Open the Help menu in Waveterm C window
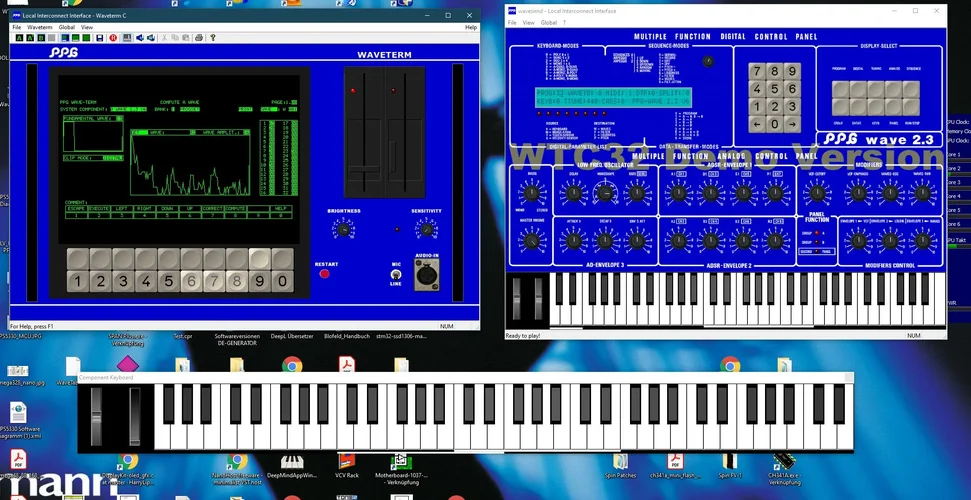971x500 pixels. point(471,27)
